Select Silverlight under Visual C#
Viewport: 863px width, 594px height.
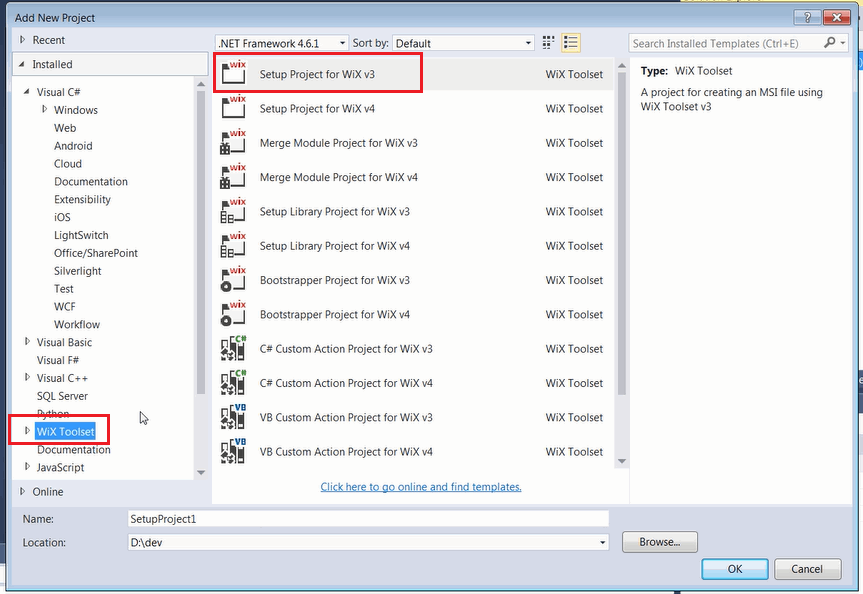pyautogui.click(x=78, y=271)
